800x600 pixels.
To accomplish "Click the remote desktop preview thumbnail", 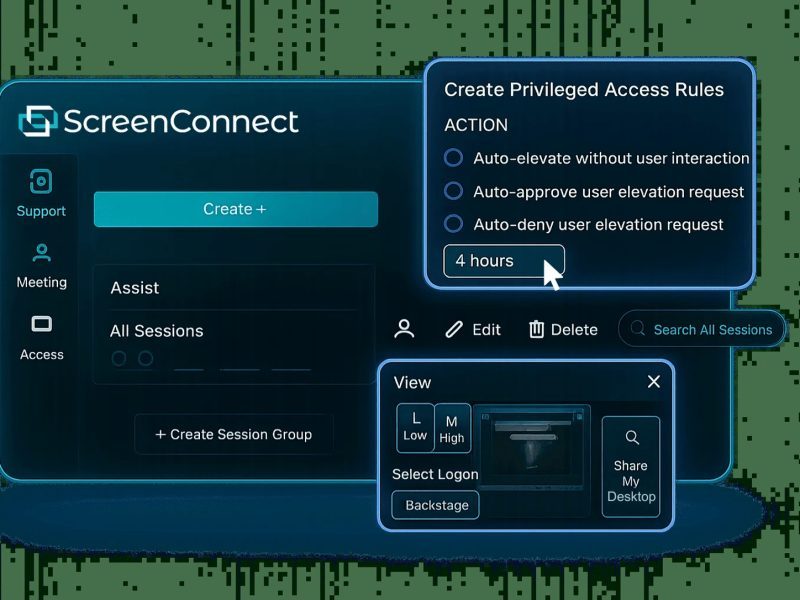I will point(531,446).
